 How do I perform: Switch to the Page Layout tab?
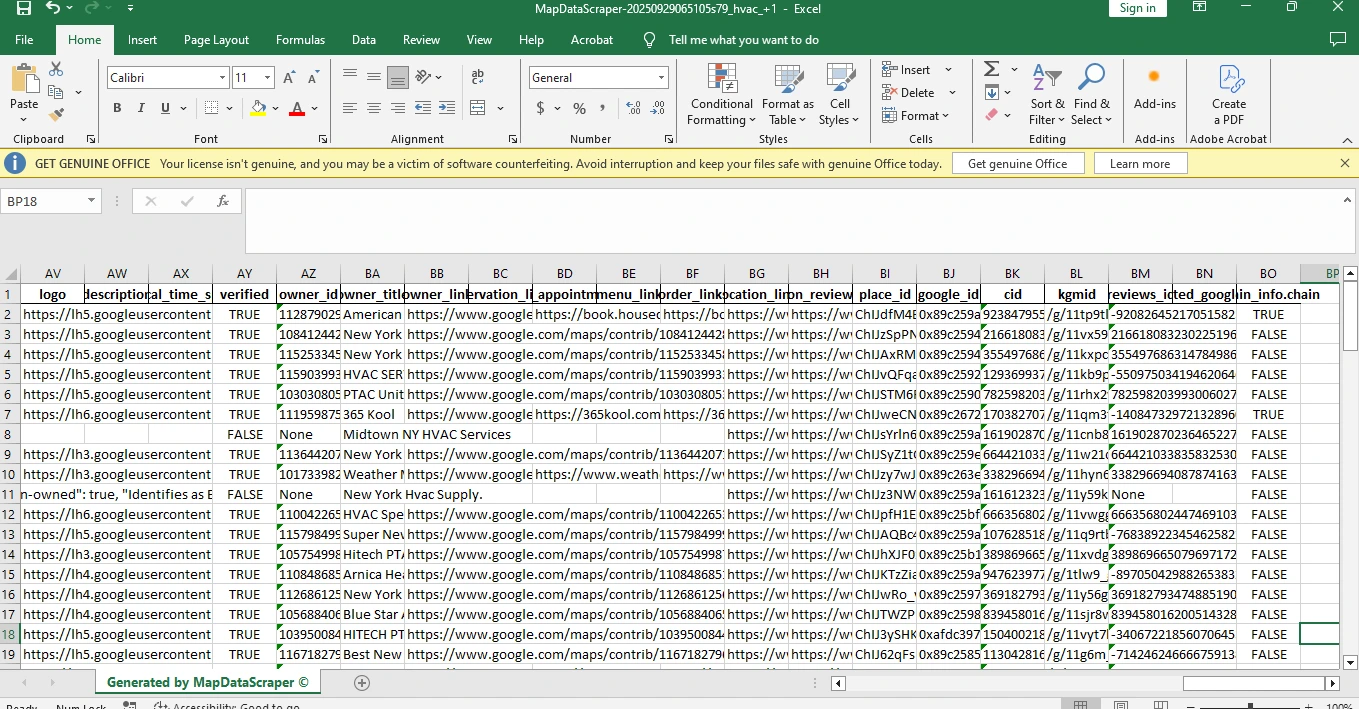click(216, 40)
